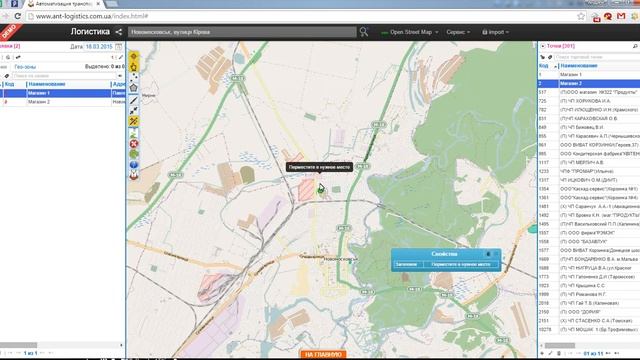Click the red X delete icon in the map toolbar
Image resolution: width=640 pixels, height=360 pixels.
[x=134, y=144]
